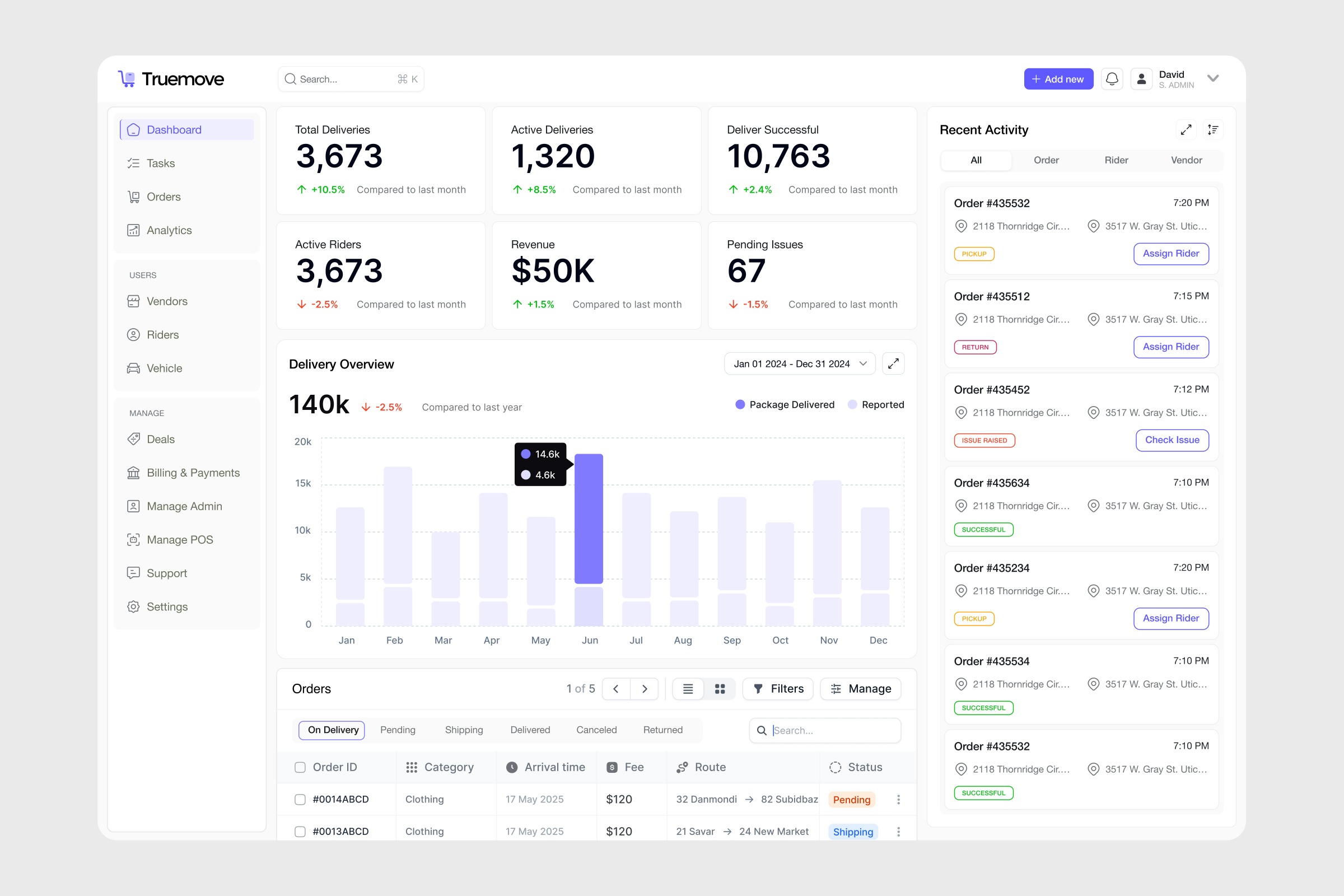Switch Orders to list view
The width and height of the screenshot is (1344, 896).
[x=688, y=689]
